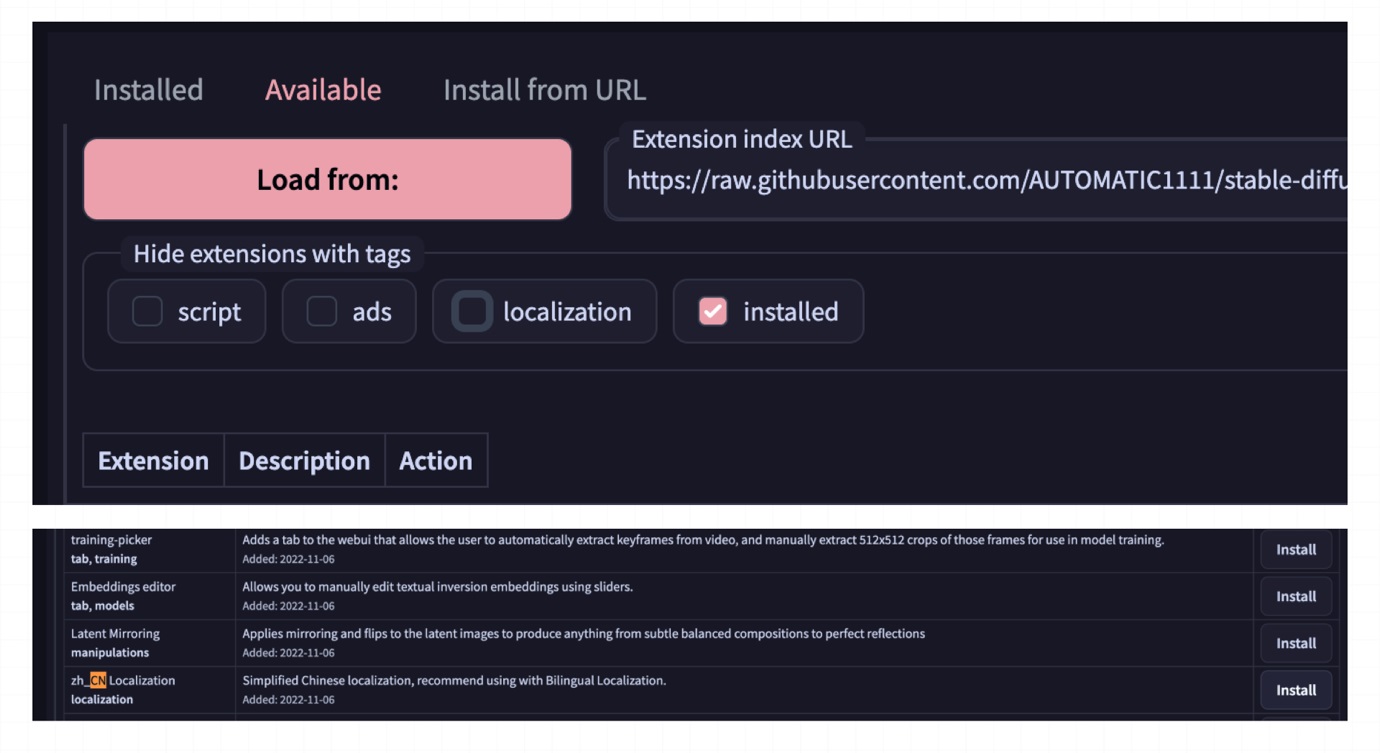Enable the script tag checkbox

tap(148, 312)
